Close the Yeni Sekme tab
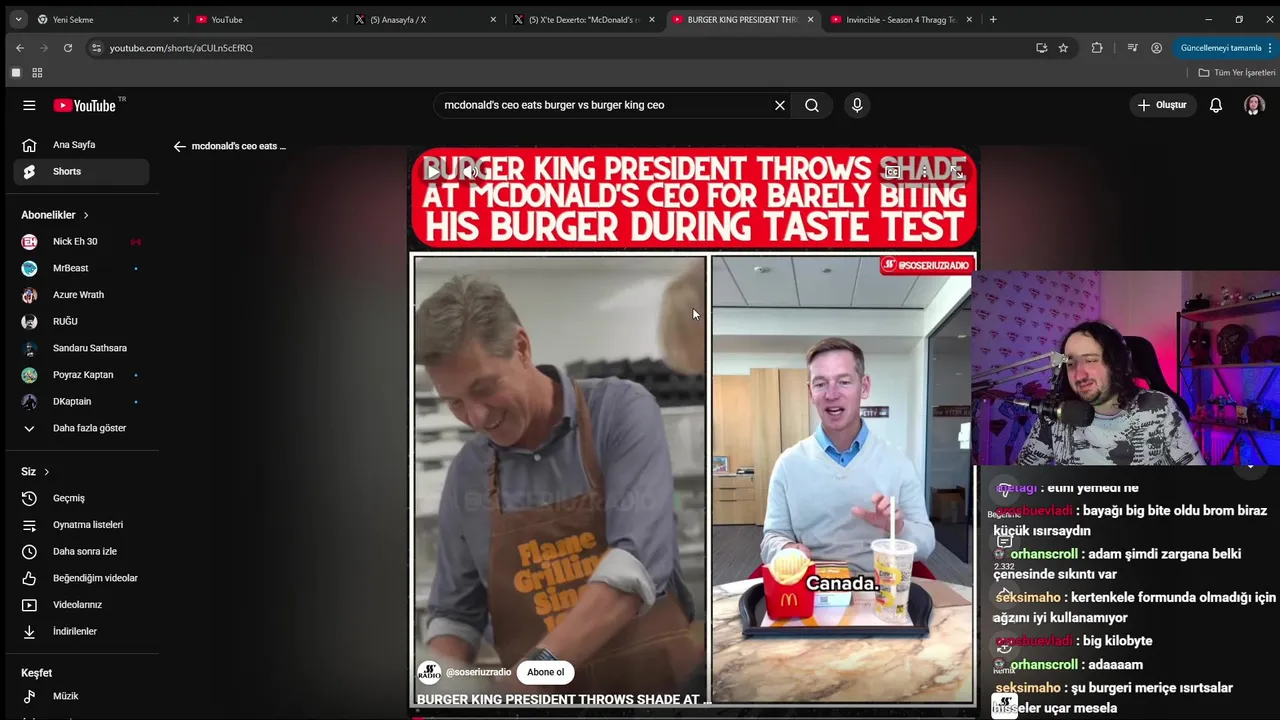 click(x=176, y=19)
